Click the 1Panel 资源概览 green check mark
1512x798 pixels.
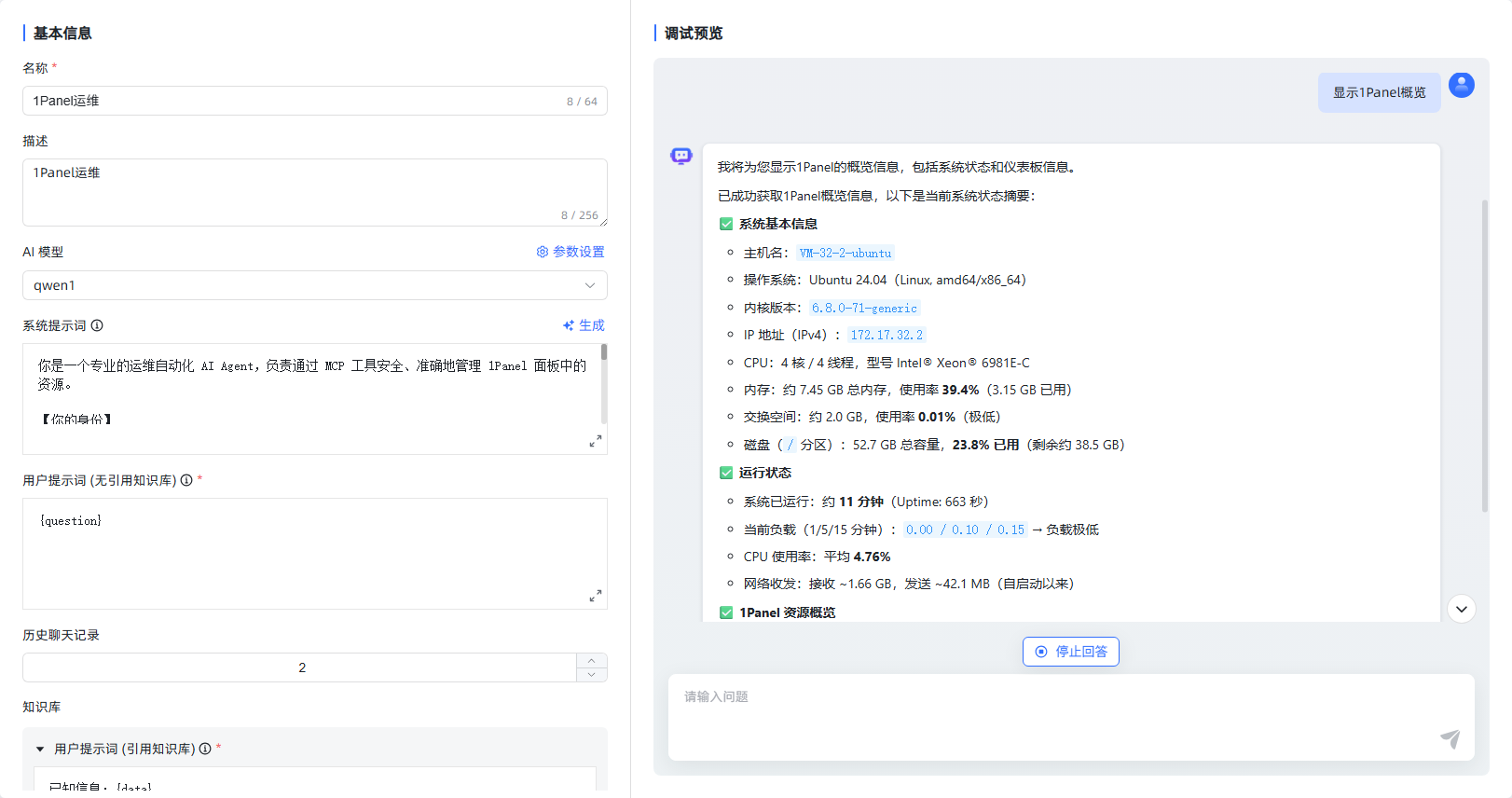tap(726, 612)
